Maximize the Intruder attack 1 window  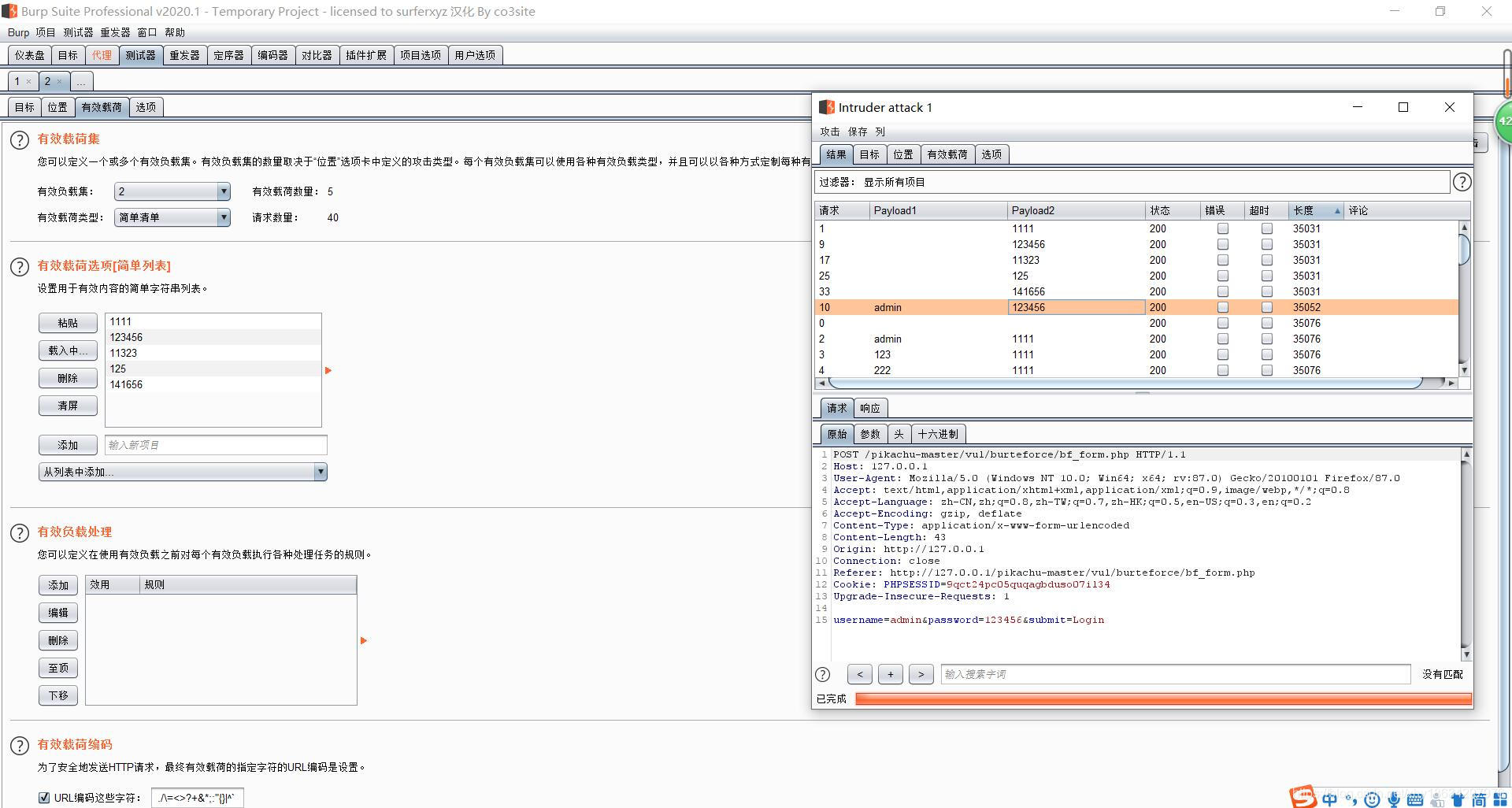click(x=1403, y=107)
